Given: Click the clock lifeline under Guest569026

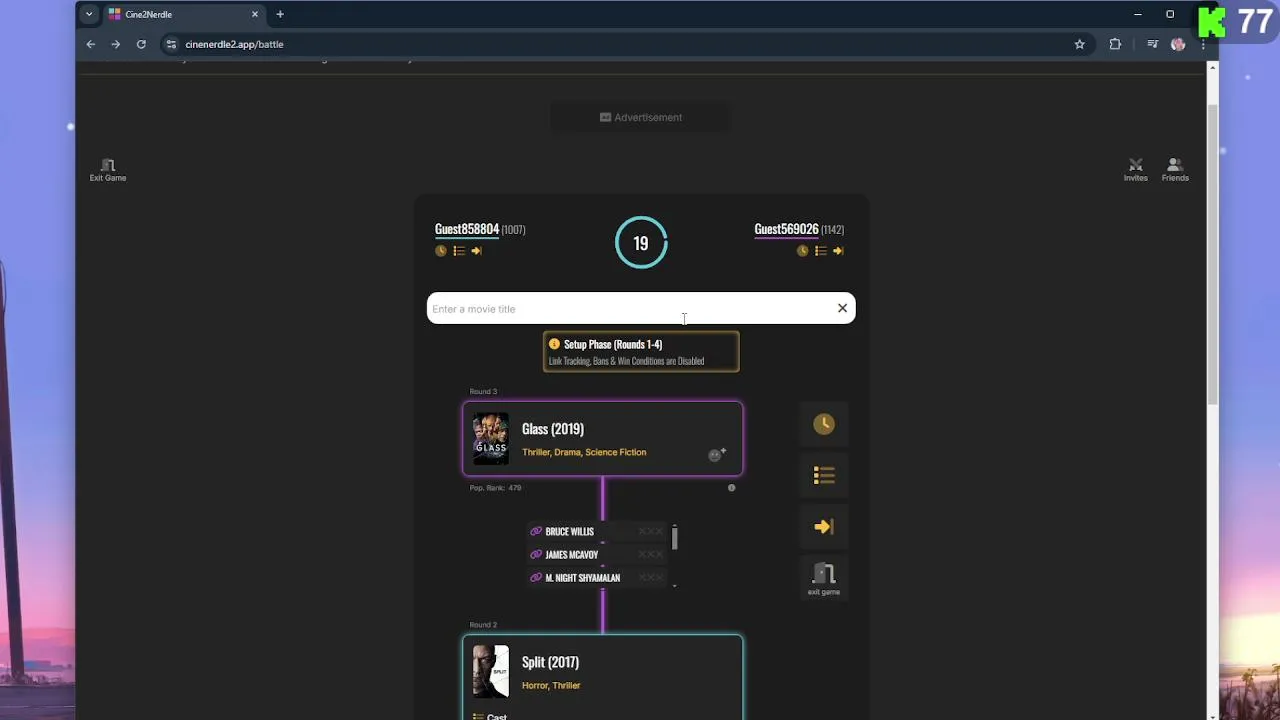Looking at the screenshot, I should coord(802,251).
